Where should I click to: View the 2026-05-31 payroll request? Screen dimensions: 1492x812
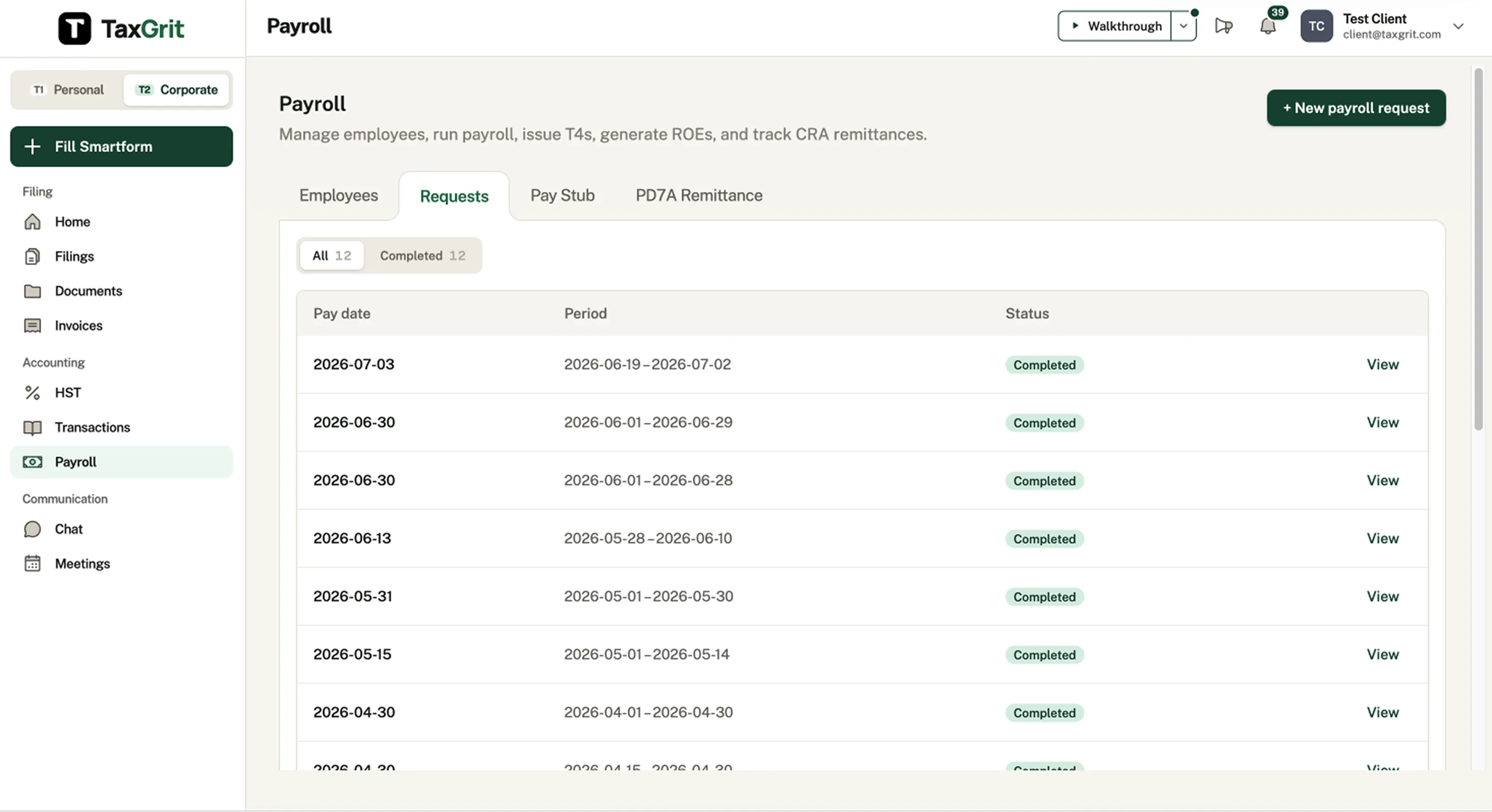pyautogui.click(x=1383, y=596)
